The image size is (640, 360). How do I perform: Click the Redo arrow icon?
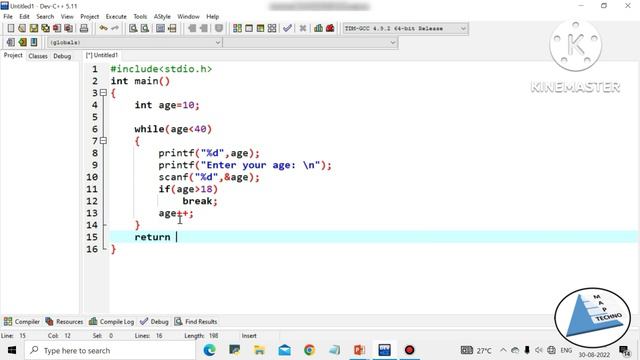(115, 28)
